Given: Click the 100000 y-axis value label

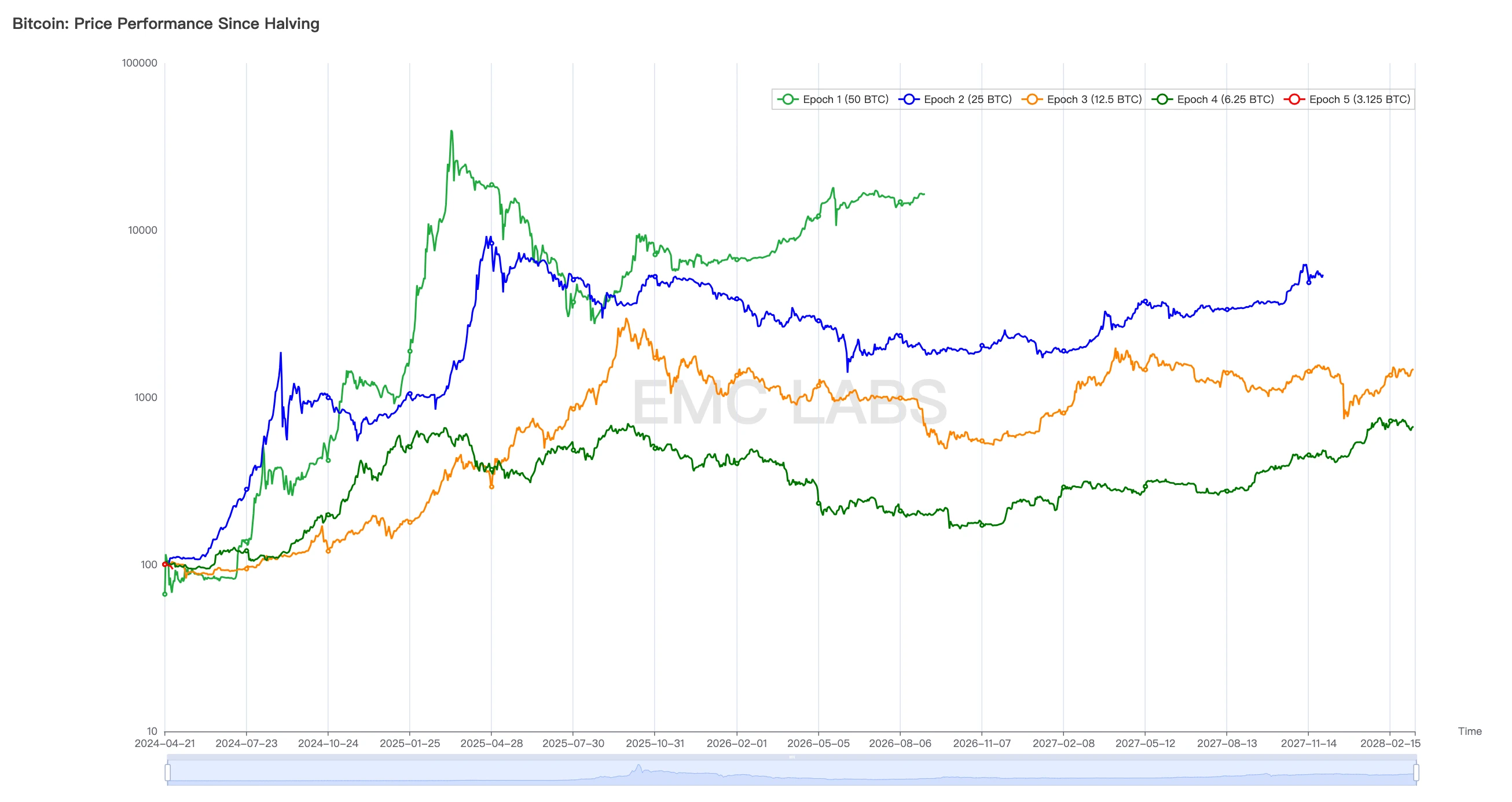Looking at the screenshot, I should pyautogui.click(x=140, y=62).
